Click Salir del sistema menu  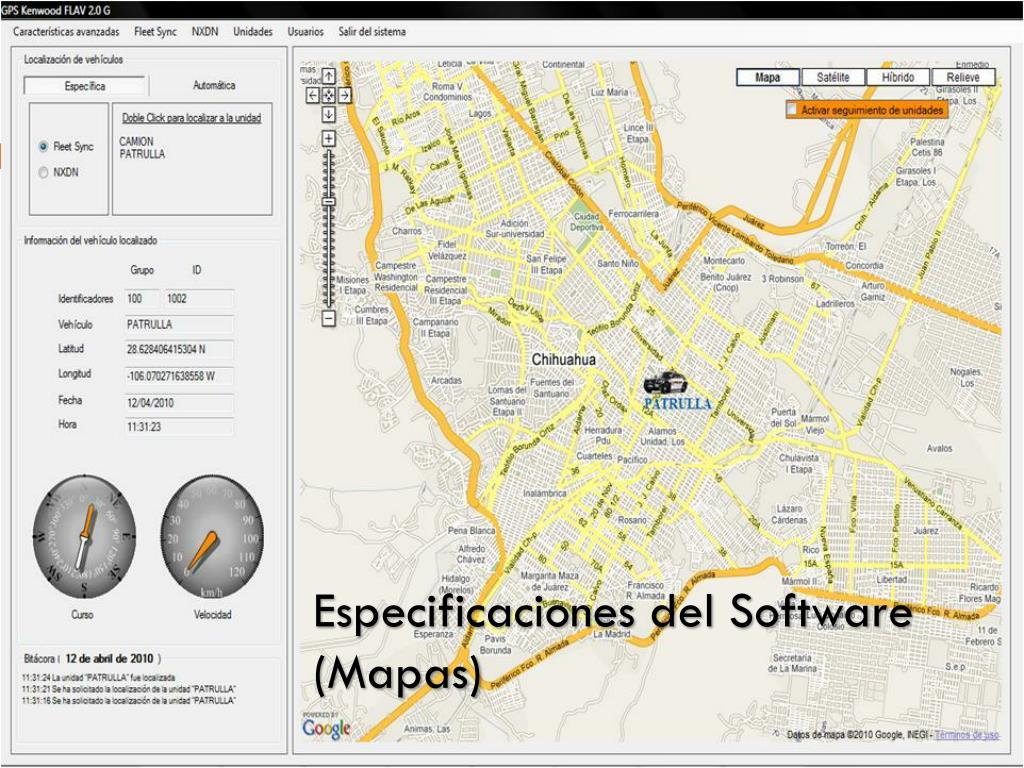(x=372, y=31)
